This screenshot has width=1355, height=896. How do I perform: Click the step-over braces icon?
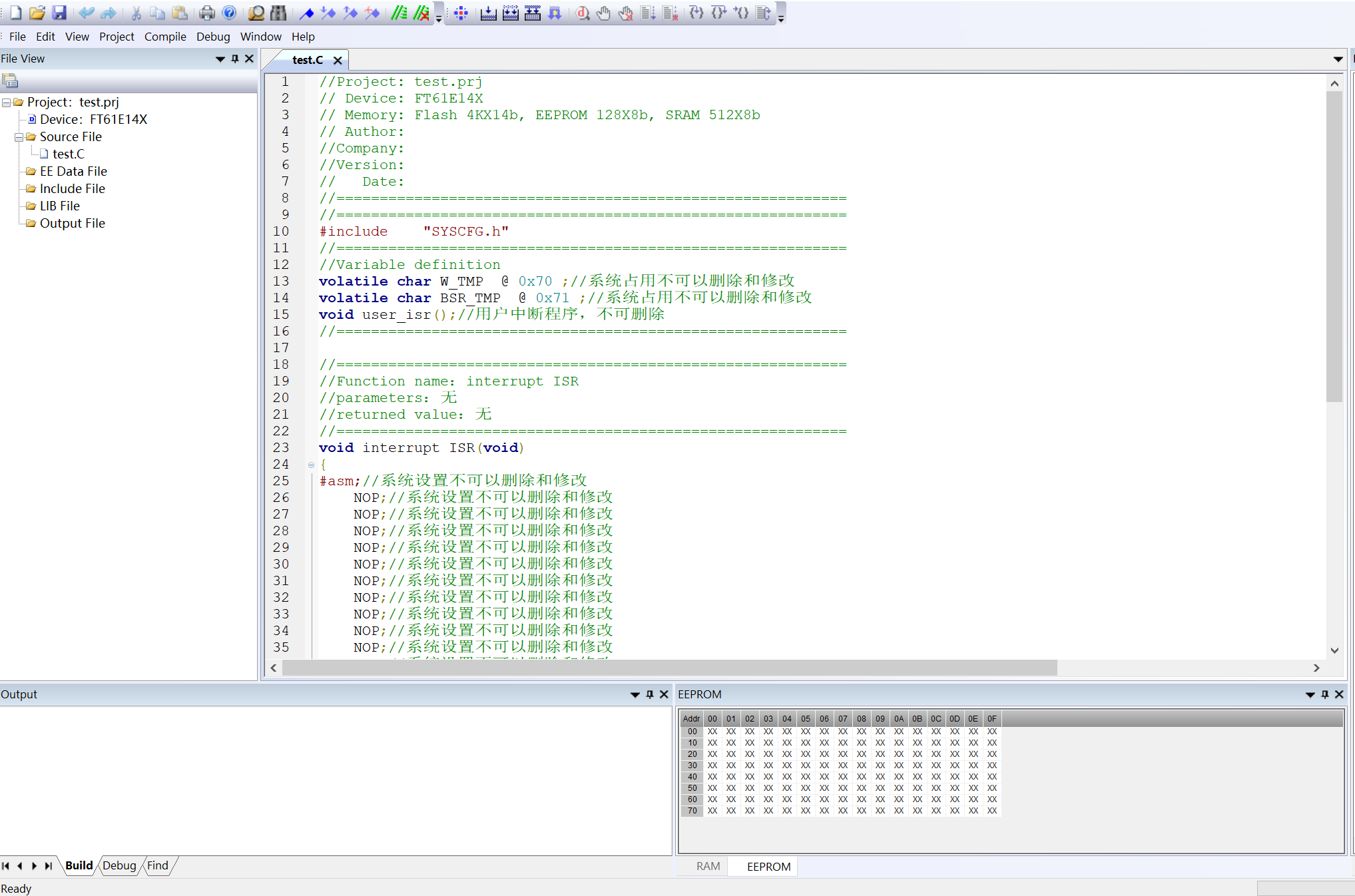(718, 13)
